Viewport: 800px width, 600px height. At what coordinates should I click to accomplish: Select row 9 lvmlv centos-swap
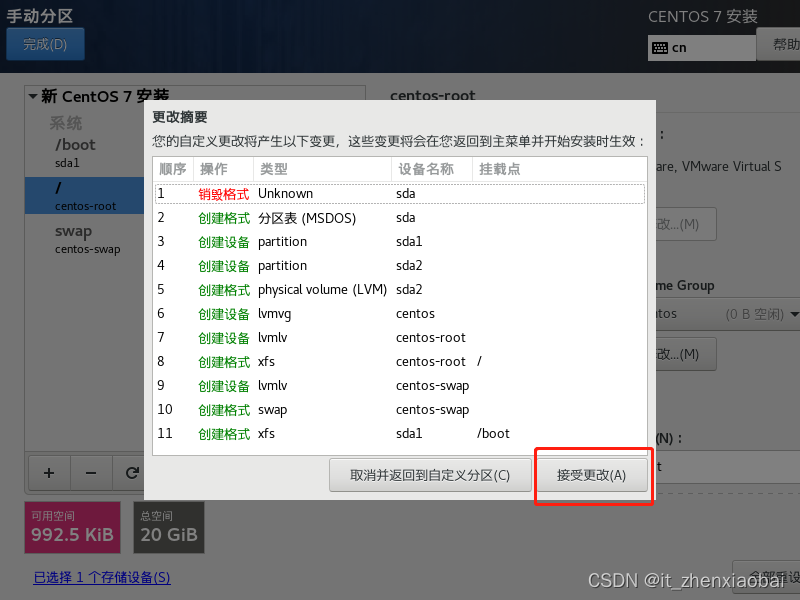400,386
